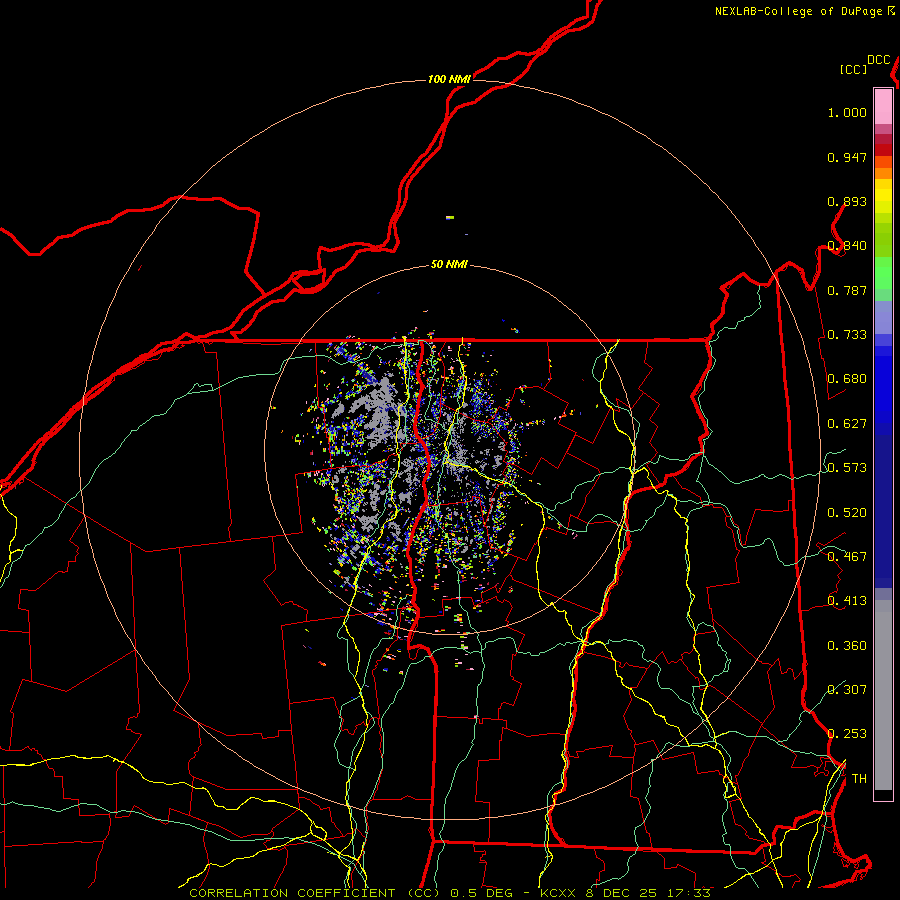
Task: Select the 0.573 scale value
Action: (847, 468)
